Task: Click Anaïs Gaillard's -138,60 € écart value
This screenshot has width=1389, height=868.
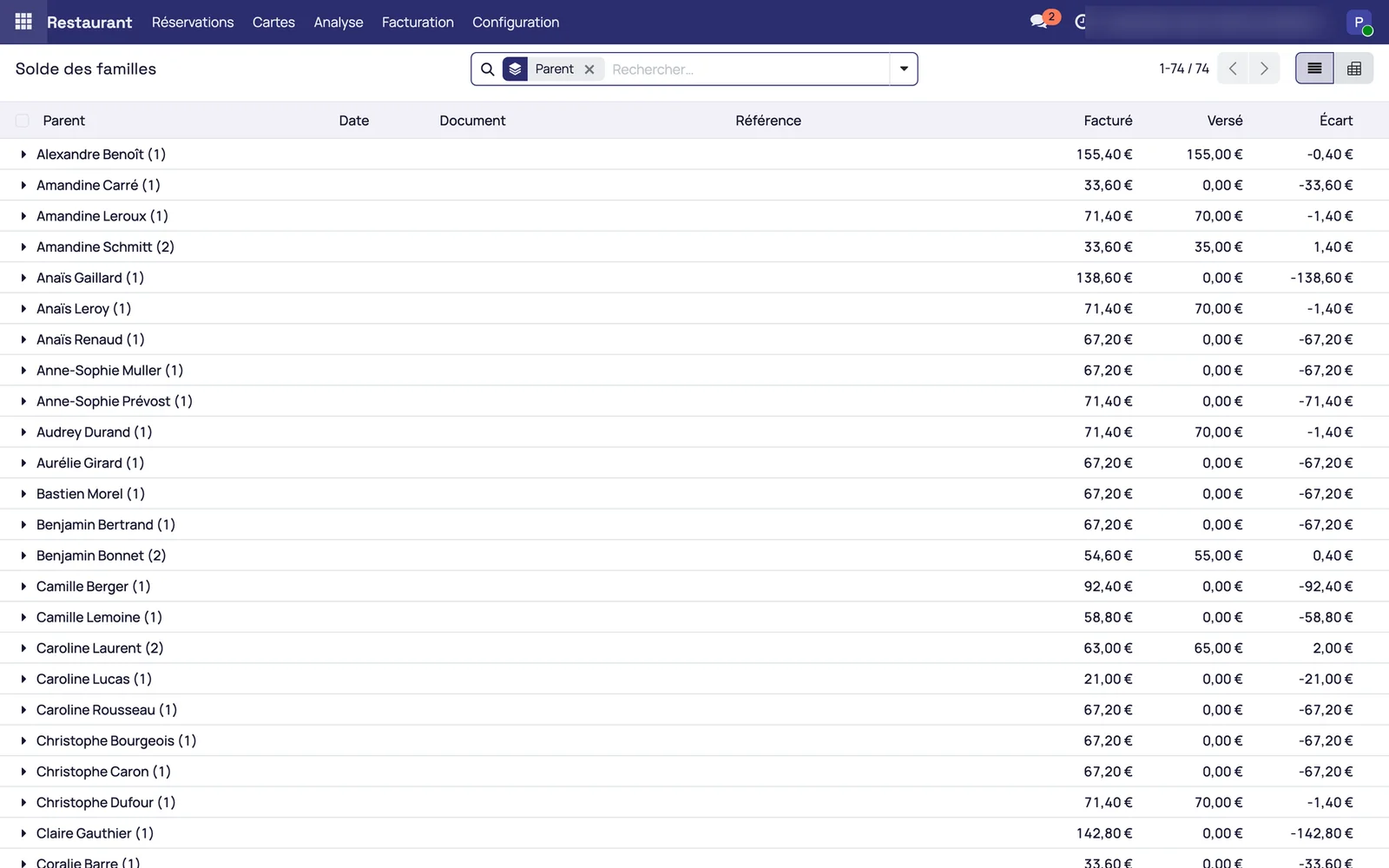Action: (1321, 278)
